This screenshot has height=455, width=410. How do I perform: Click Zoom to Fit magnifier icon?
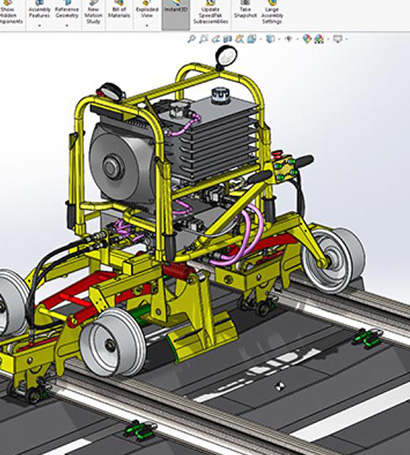[x=191, y=39]
